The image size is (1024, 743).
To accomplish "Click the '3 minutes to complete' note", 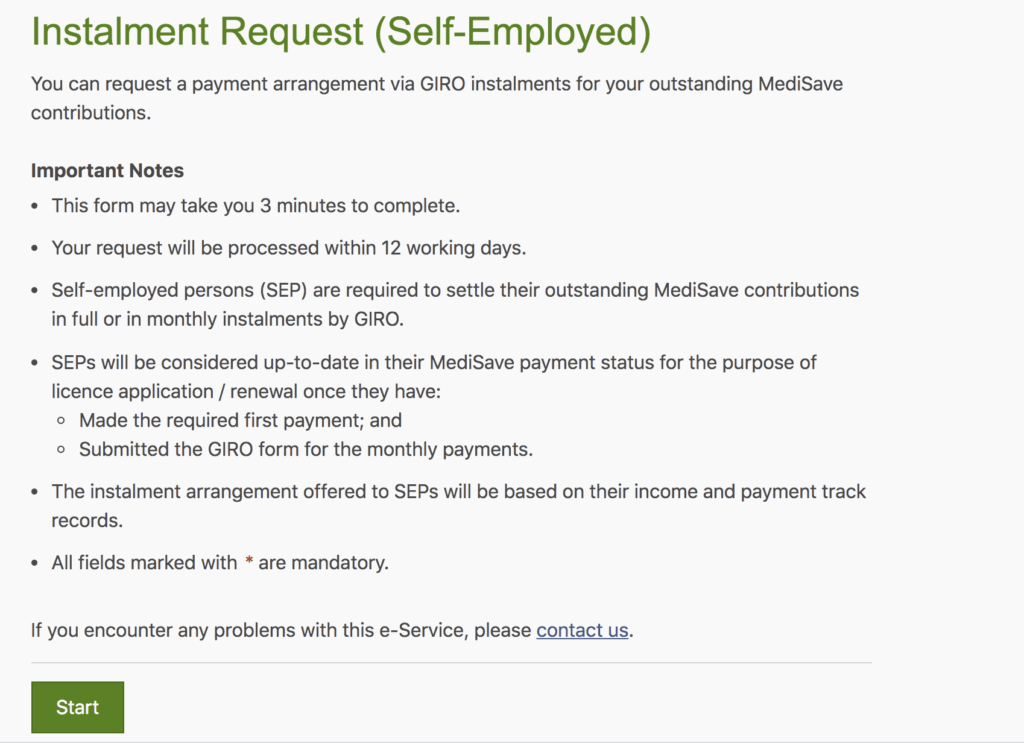I will 256,206.
